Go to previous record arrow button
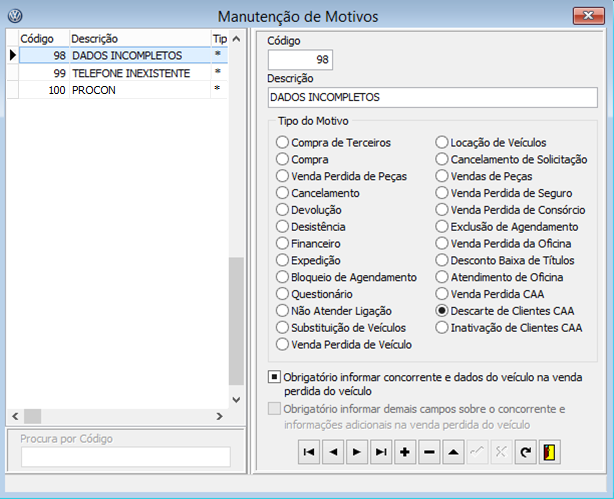This screenshot has height=499, width=614. (x=333, y=452)
